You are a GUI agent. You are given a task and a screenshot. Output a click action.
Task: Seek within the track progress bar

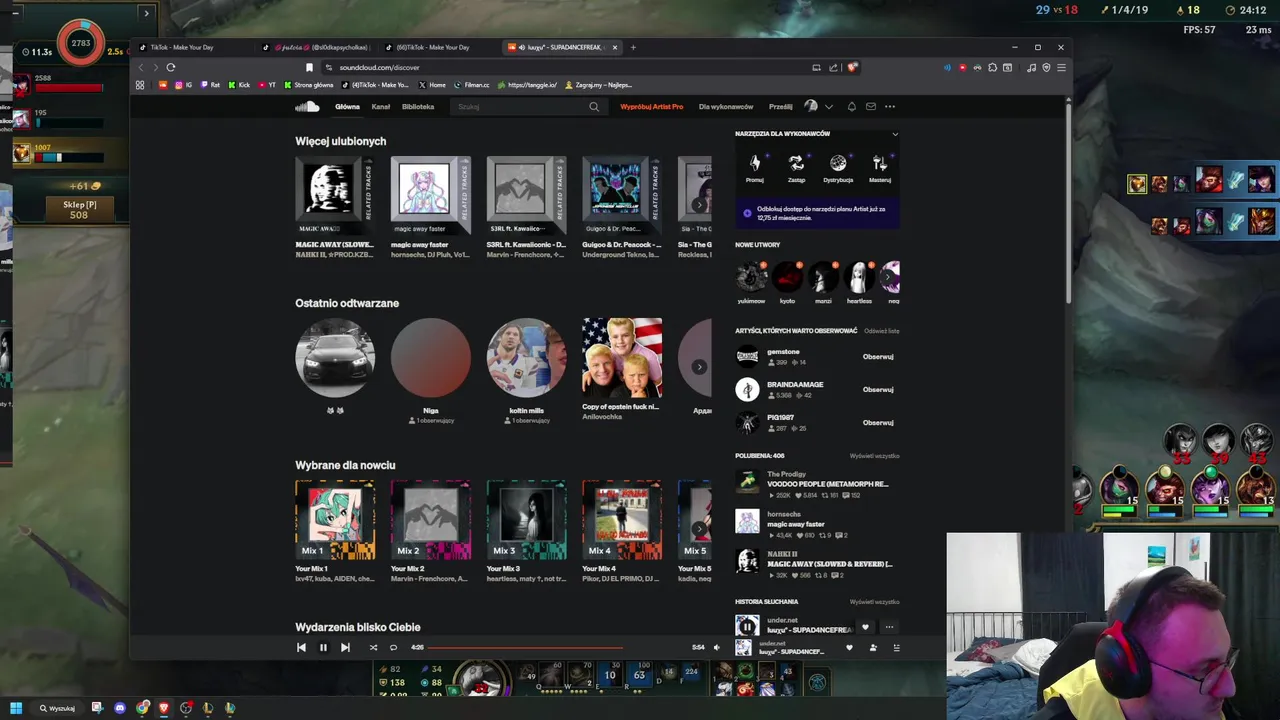click(x=556, y=647)
